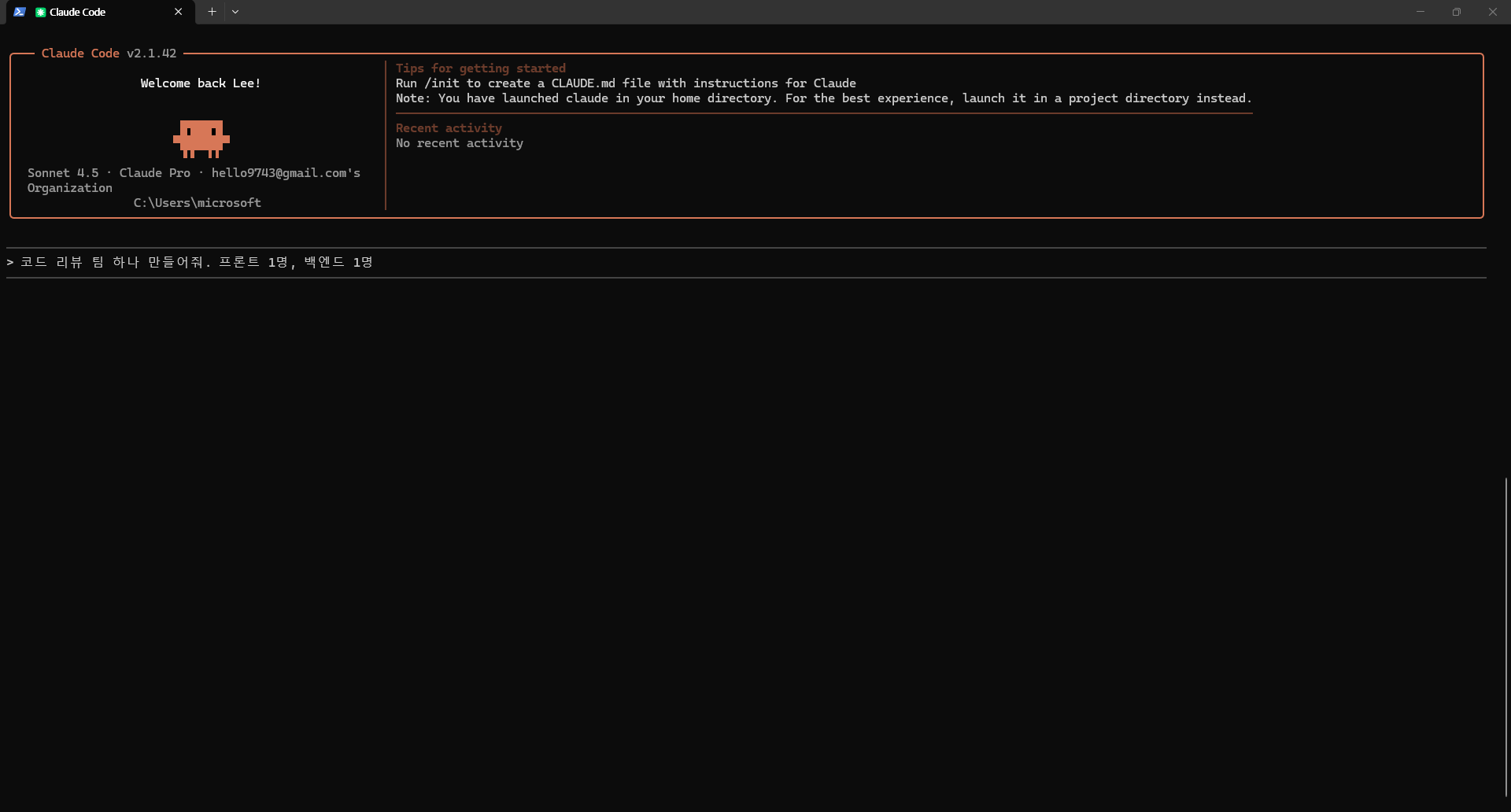Close the Claude Code tab
Image resolution: width=1511 pixels, height=812 pixels.
coord(179,12)
